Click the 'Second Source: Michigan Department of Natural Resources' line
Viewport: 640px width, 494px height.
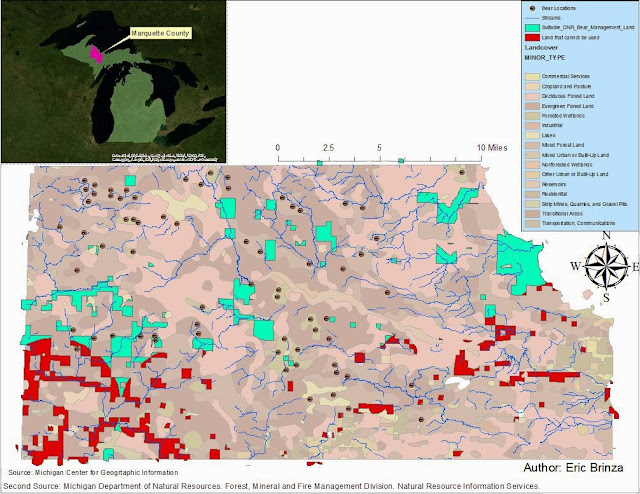tap(271, 486)
